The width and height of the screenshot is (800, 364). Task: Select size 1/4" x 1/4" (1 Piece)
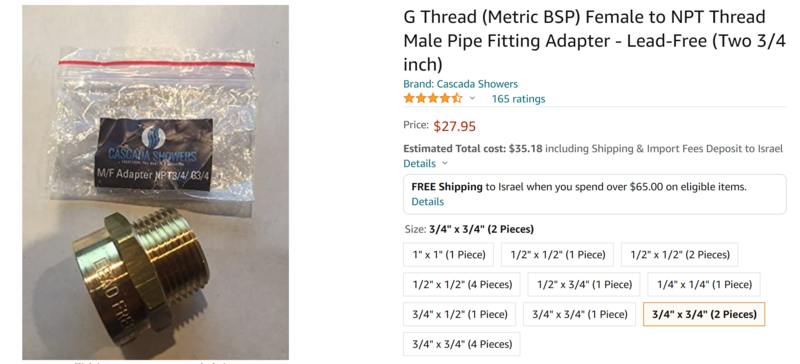click(704, 284)
